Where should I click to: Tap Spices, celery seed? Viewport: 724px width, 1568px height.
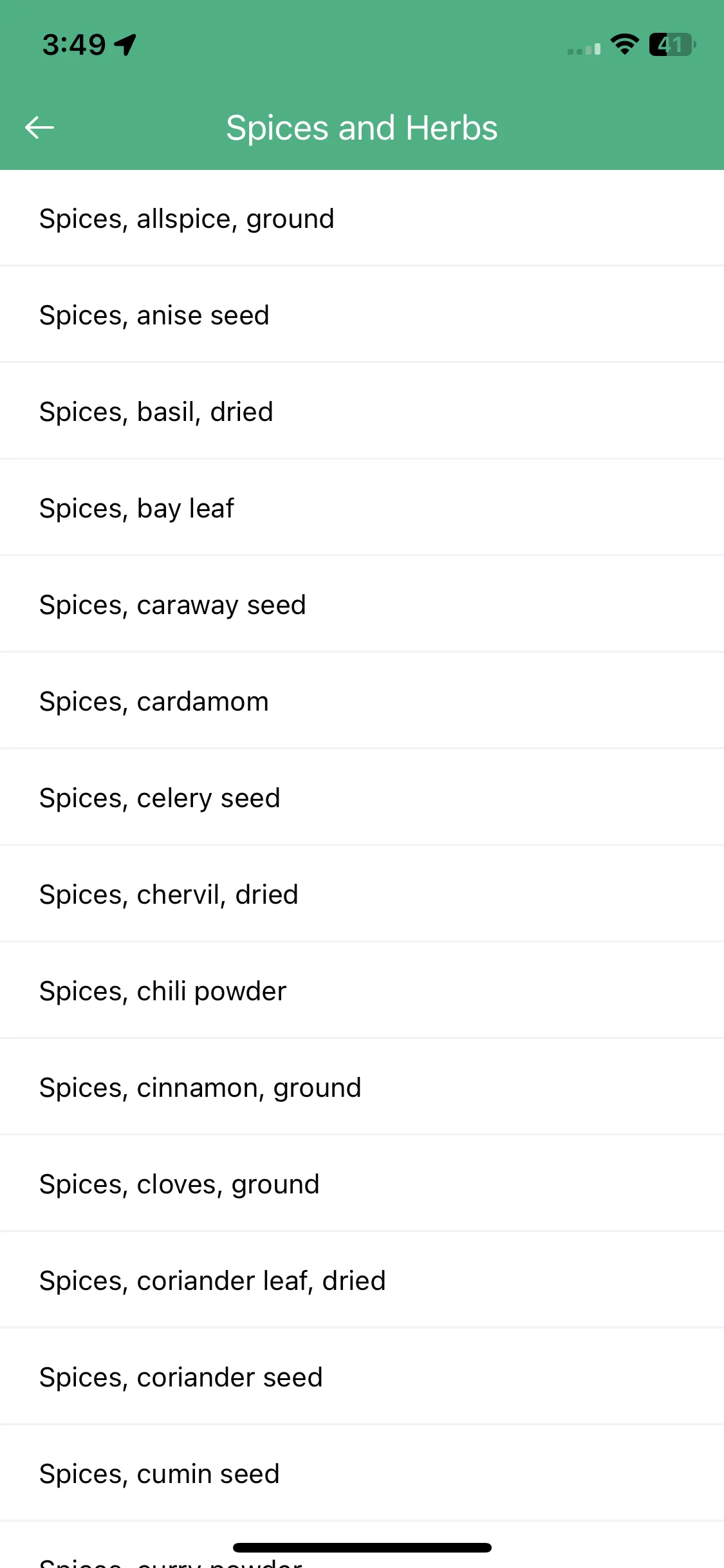tap(362, 798)
